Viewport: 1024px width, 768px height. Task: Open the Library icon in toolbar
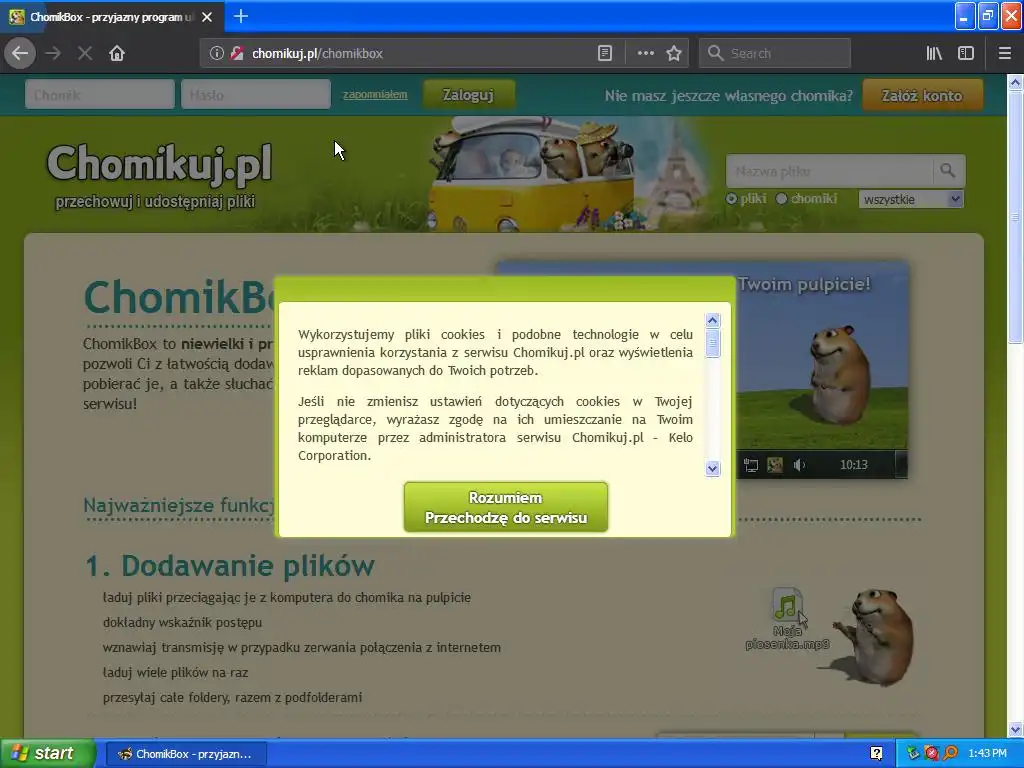click(934, 54)
